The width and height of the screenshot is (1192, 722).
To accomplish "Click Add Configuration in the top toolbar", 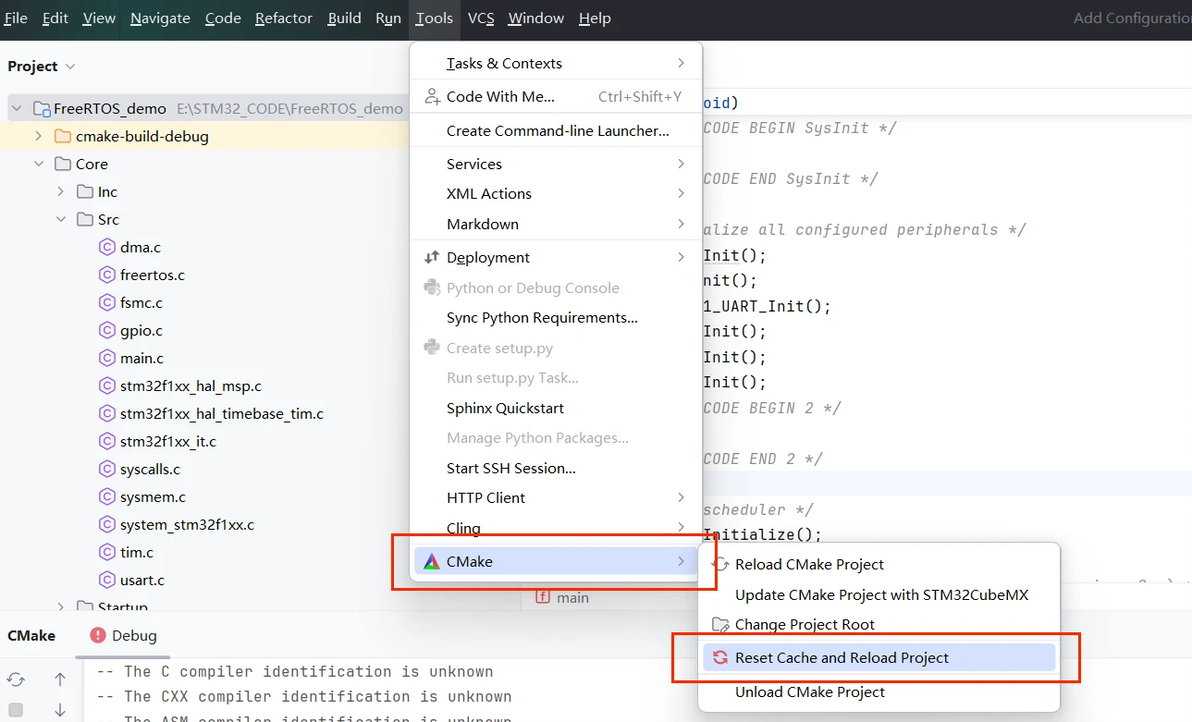I will click(1132, 18).
